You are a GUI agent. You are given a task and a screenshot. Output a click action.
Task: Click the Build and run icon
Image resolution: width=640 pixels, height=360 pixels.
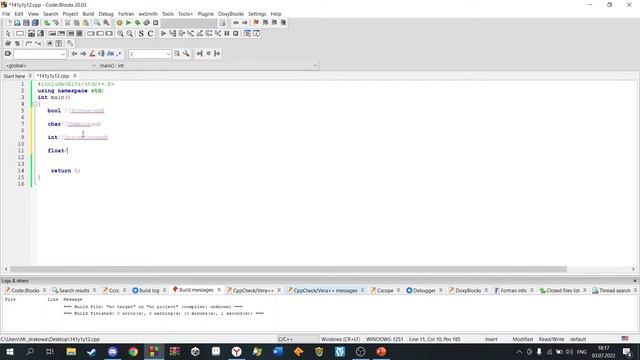coord(138,23)
